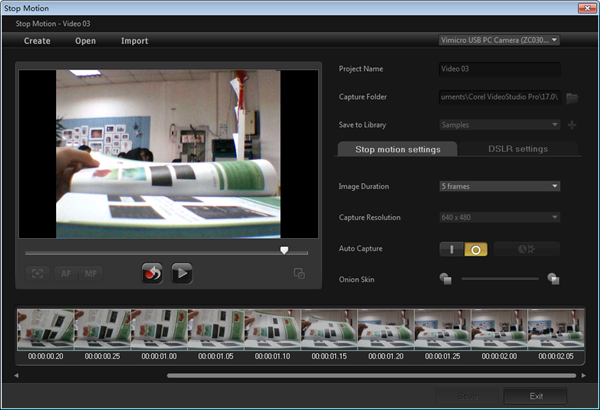Image resolution: width=600 pixels, height=410 pixels.
Task: Select the thumbnail at 00:00:01.10
Action: tap(271, 330)
